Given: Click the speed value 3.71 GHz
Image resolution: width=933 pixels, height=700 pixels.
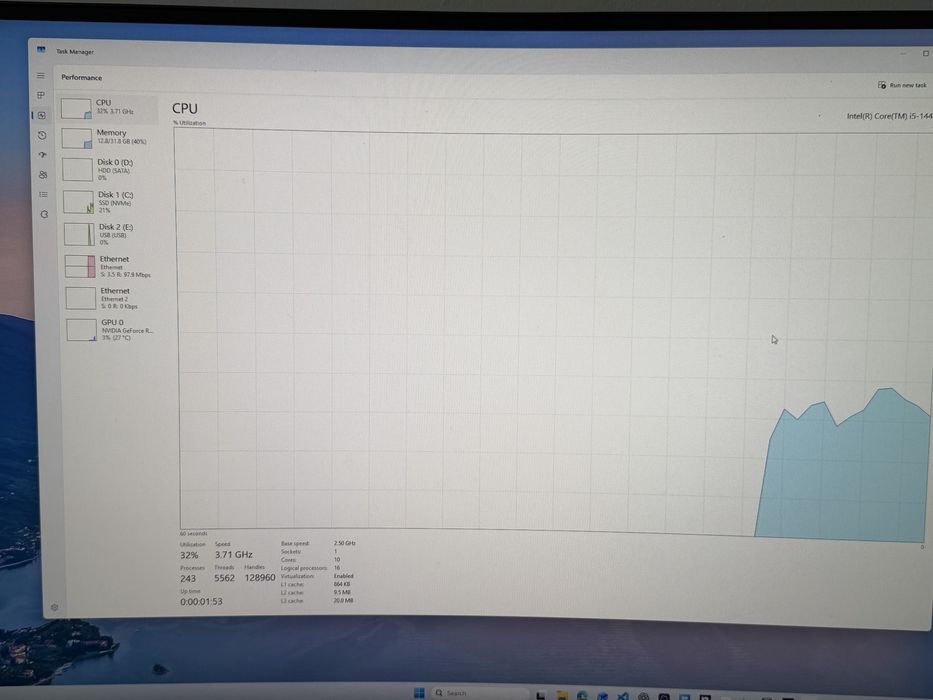Looking at the screenshot, I should (x=234, y=555).
